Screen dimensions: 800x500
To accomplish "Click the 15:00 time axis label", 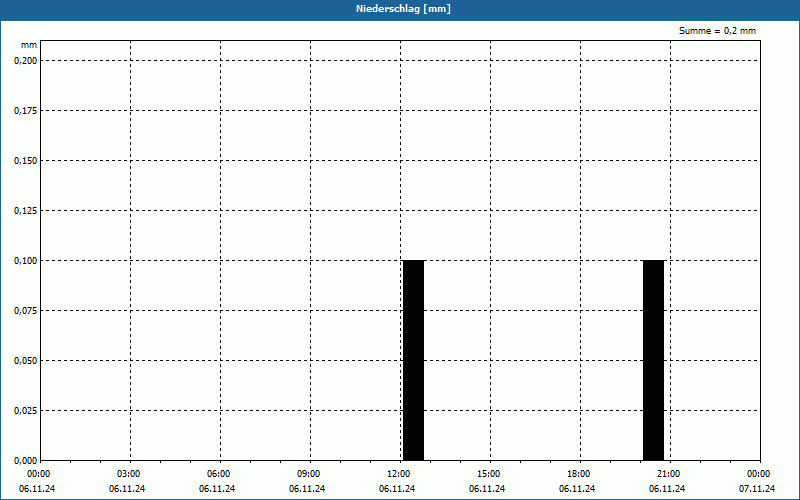I will point(489,474).
